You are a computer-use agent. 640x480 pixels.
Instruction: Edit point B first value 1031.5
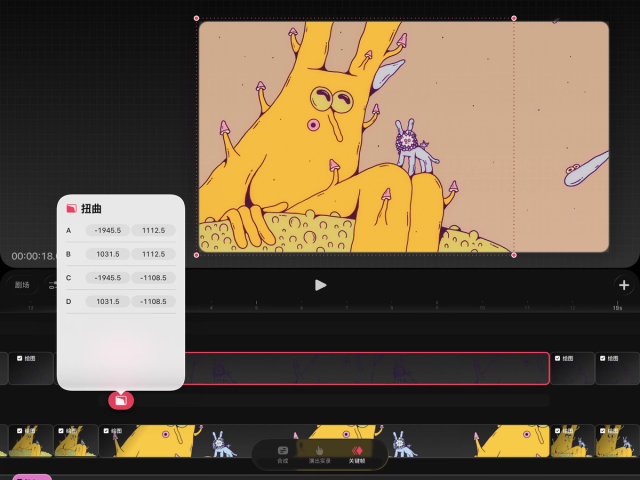click(x=108, y=254)
